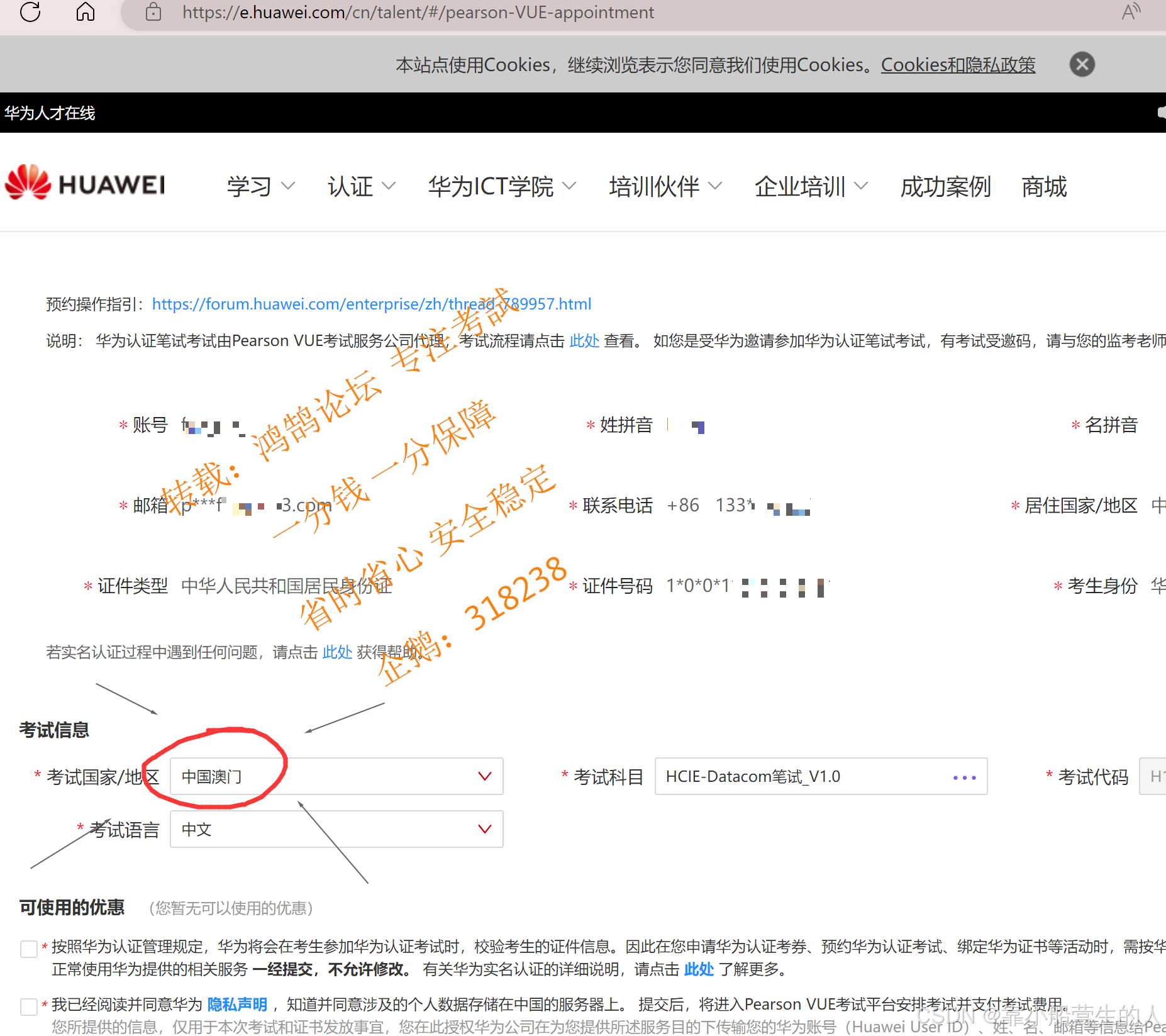Click the read aloud icon in address bar
This screenshot has height=1036, width=1166.
tap(1130, 12)
